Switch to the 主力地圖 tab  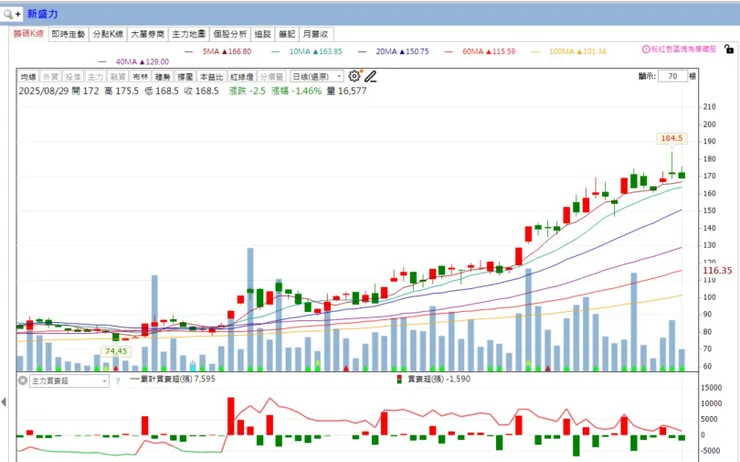[x=188, y=34]
